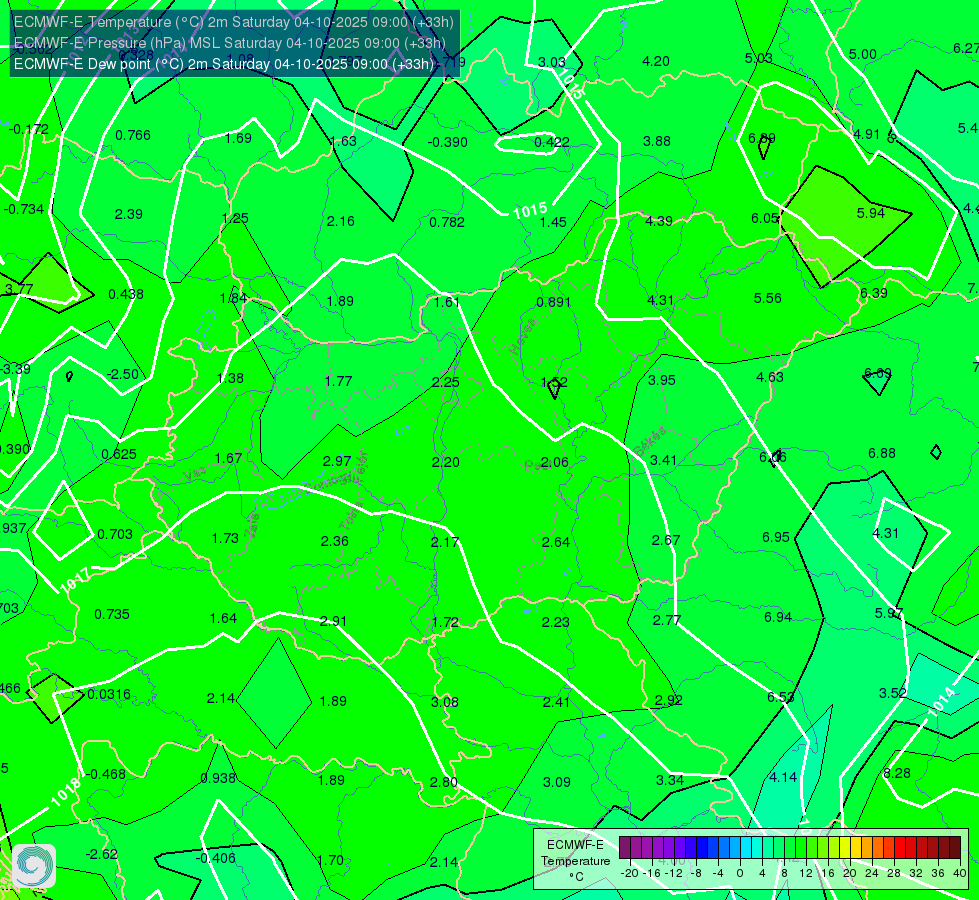Click the dew point value 1.77
Image resolution: width=979 pixels, height=900 pixels.
(x=338, y=381)
